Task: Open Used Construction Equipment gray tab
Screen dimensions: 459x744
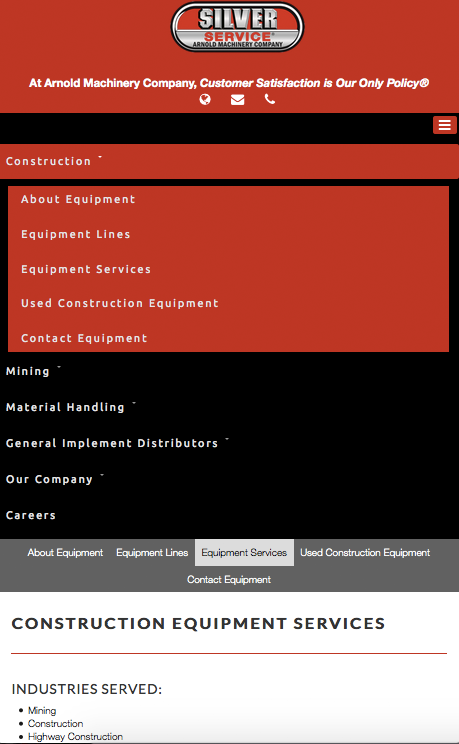Action: [x=365, y=552]
